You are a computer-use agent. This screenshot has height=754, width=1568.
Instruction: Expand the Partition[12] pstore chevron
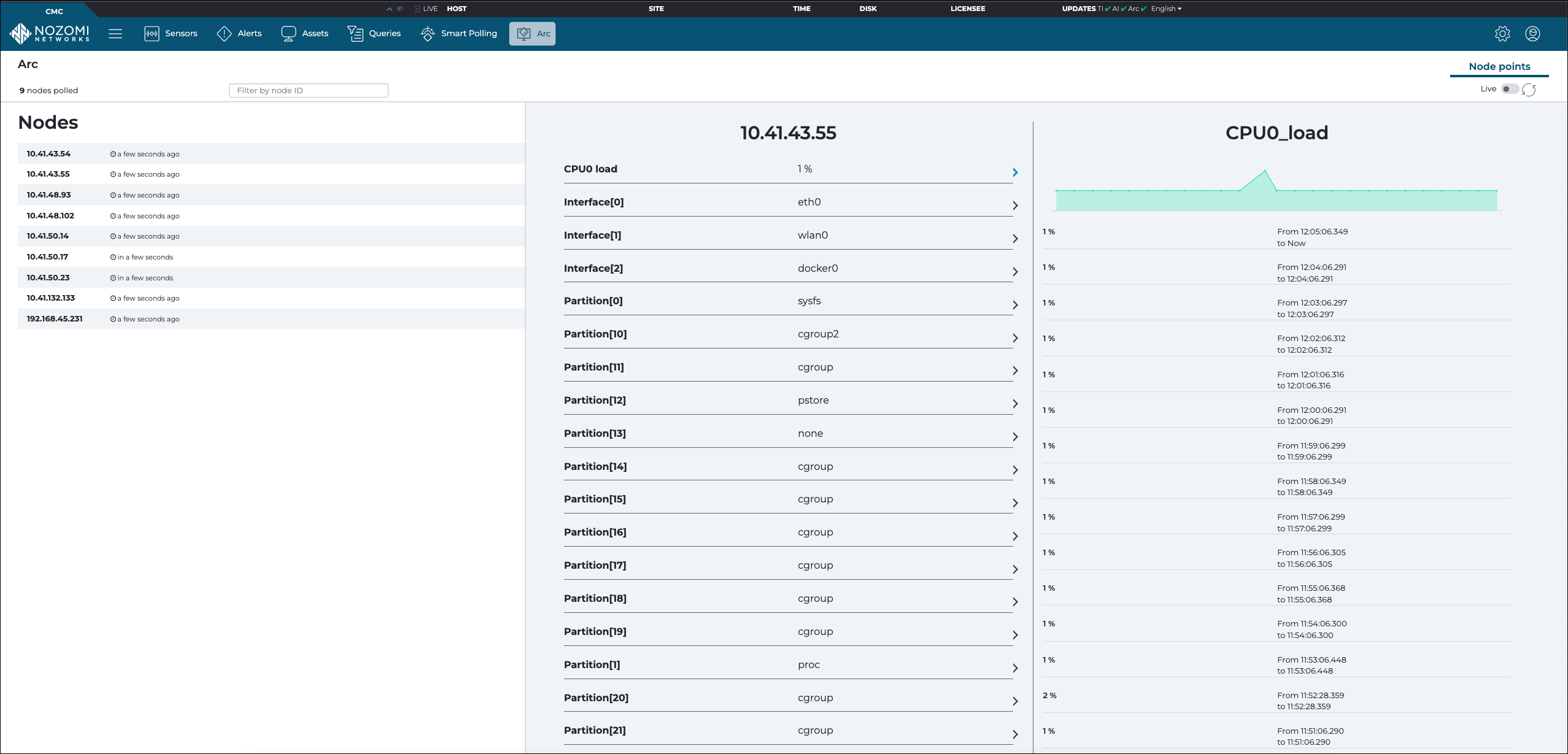click(x=1015, y=404)
